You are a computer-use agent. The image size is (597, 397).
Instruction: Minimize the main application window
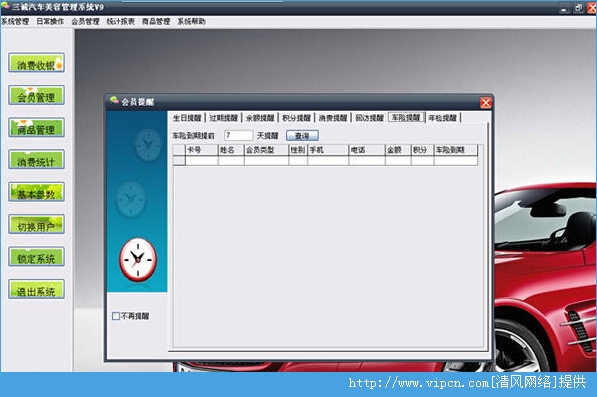[564, 8]
